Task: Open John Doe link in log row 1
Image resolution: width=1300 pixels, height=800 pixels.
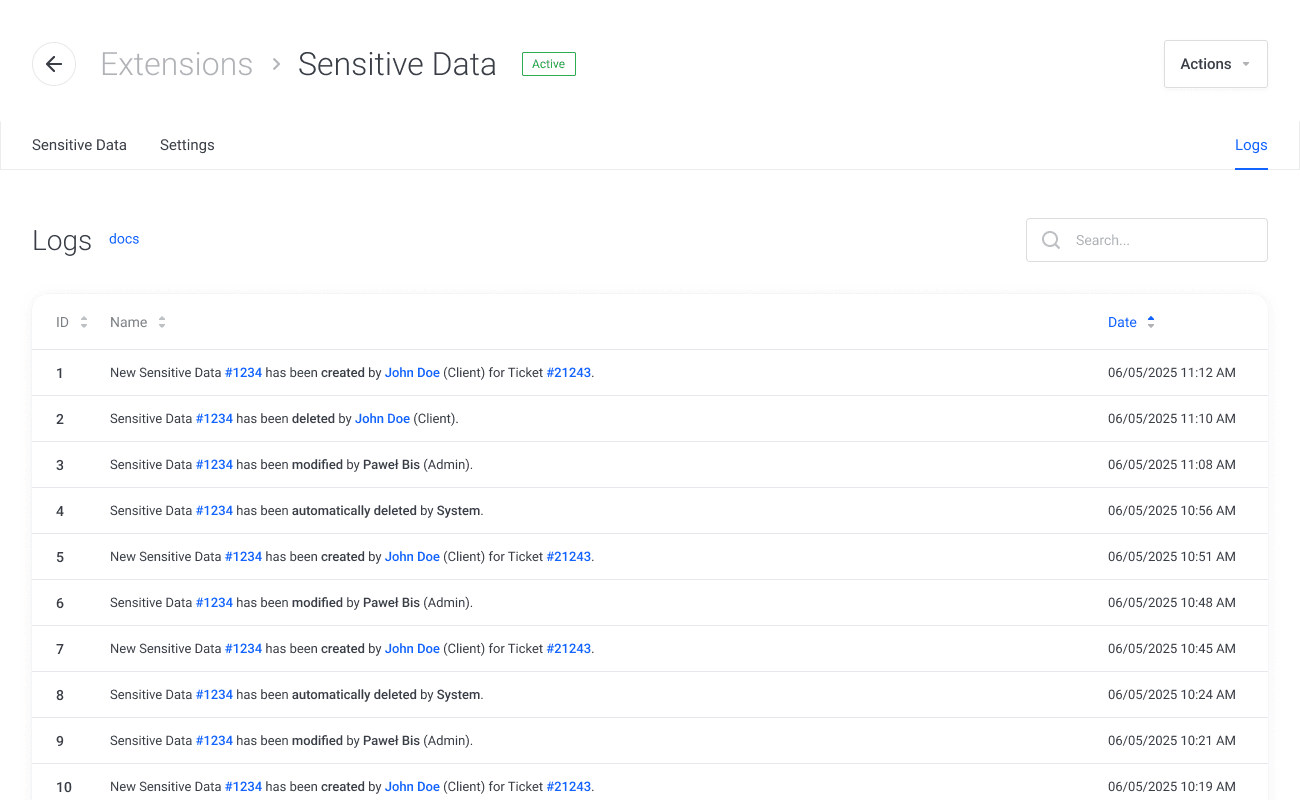Action: pos(412,373)
